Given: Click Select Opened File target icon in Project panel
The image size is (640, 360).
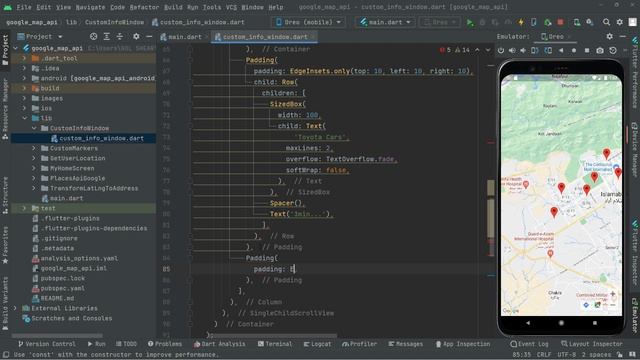Looking at the screenshot, I should pos(93,37).
